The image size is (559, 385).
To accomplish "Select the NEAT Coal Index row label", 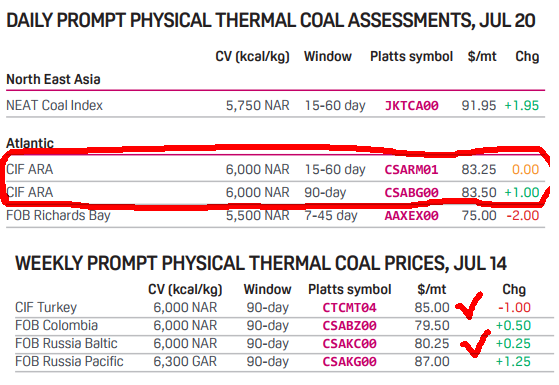I will click(55, 106).
